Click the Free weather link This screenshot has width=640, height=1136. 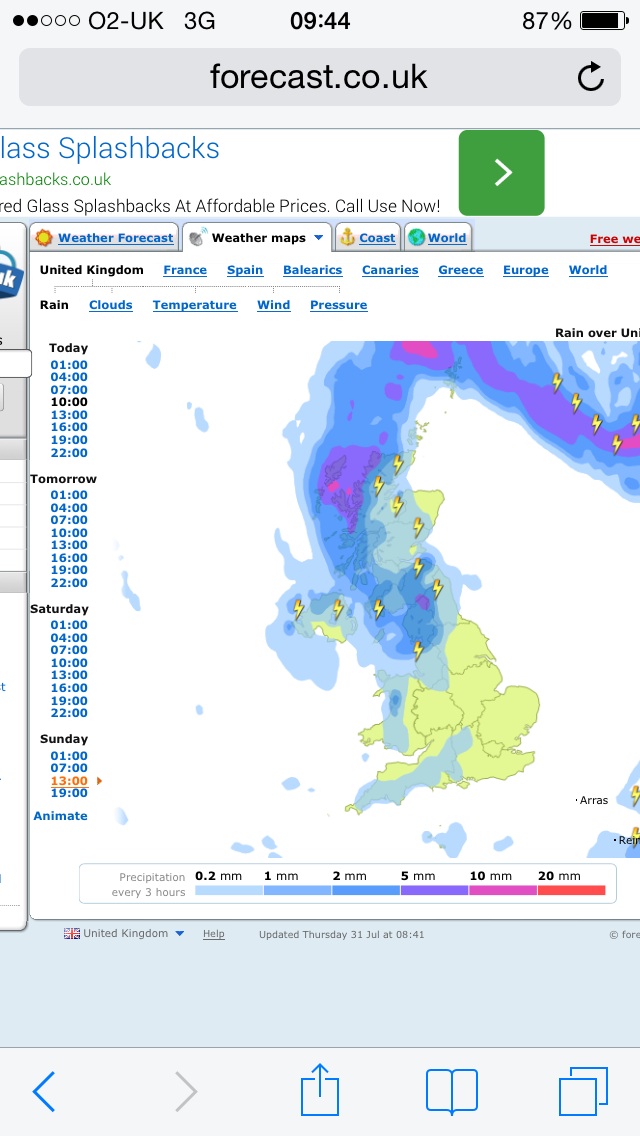click(x=615, y=238)
